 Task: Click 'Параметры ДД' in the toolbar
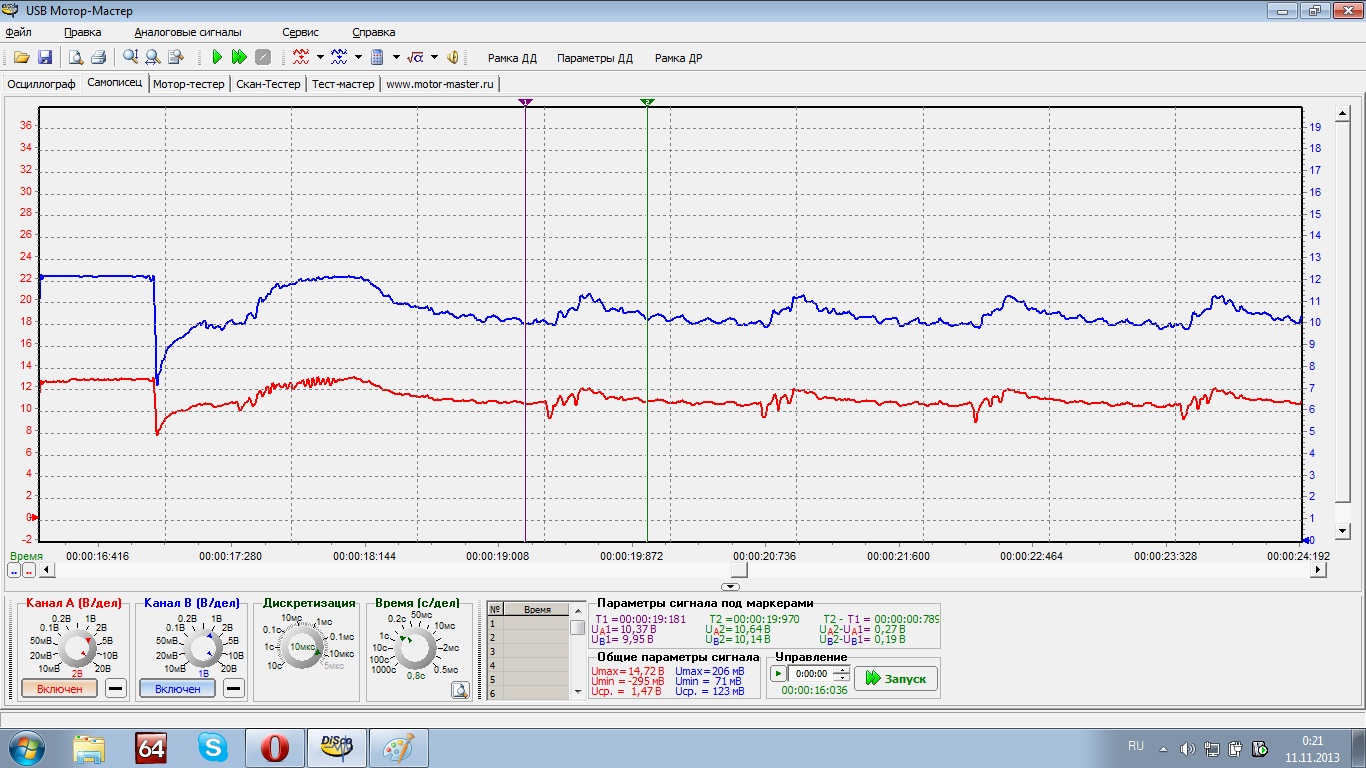595,58
